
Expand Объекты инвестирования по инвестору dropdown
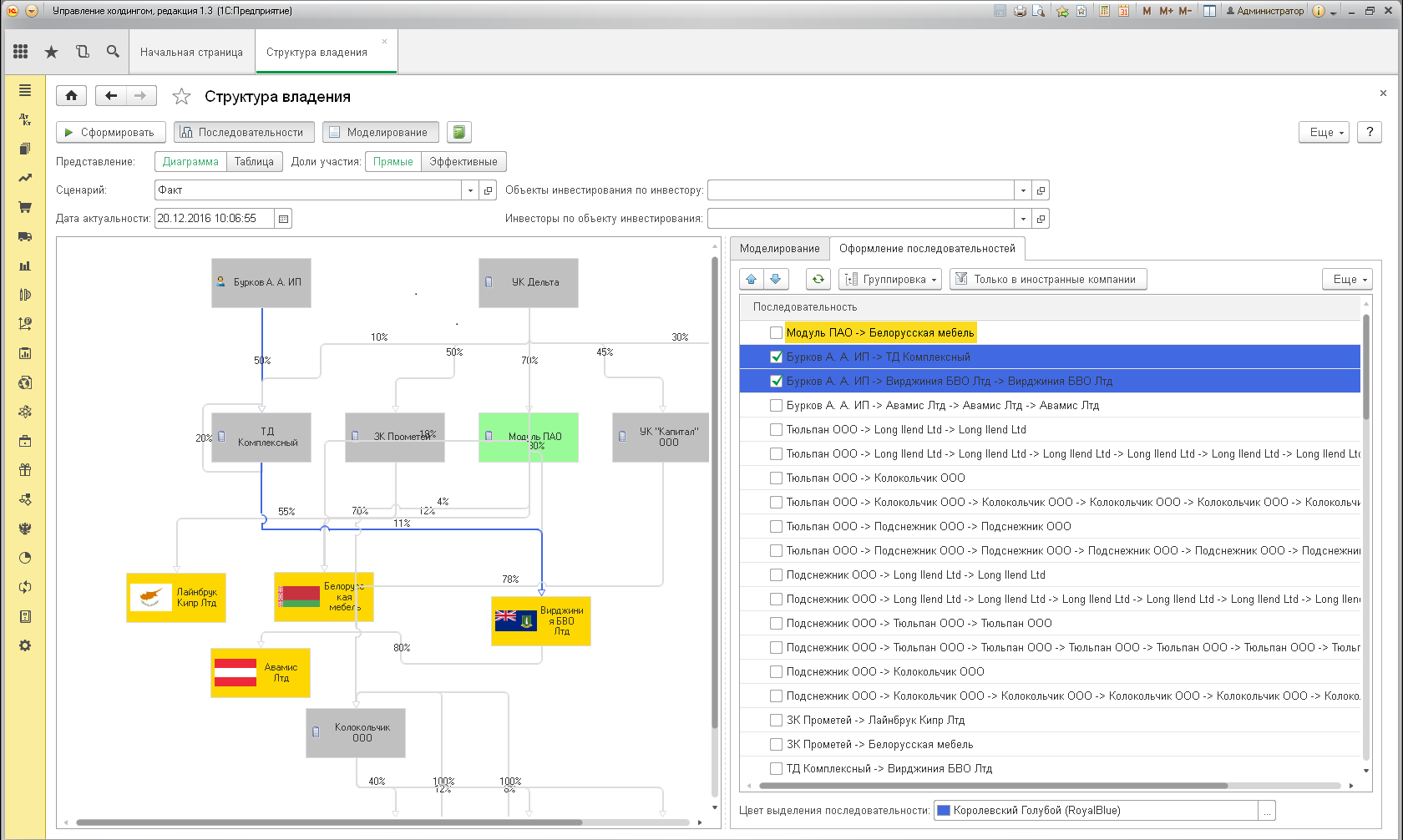pos(1023,190)
